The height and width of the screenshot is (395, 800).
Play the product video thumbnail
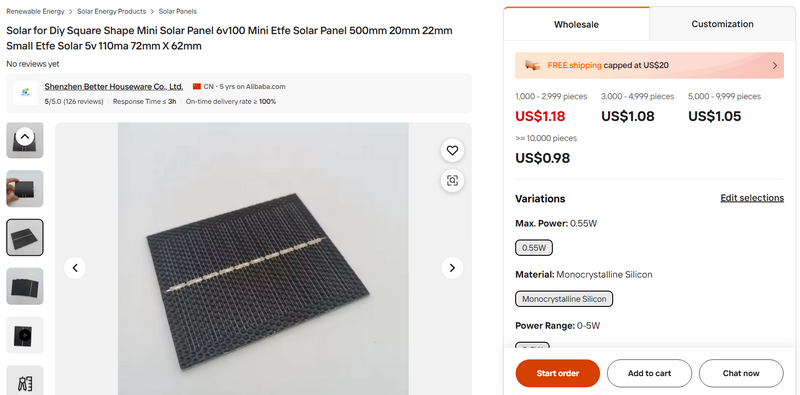(x=24, y=335)
